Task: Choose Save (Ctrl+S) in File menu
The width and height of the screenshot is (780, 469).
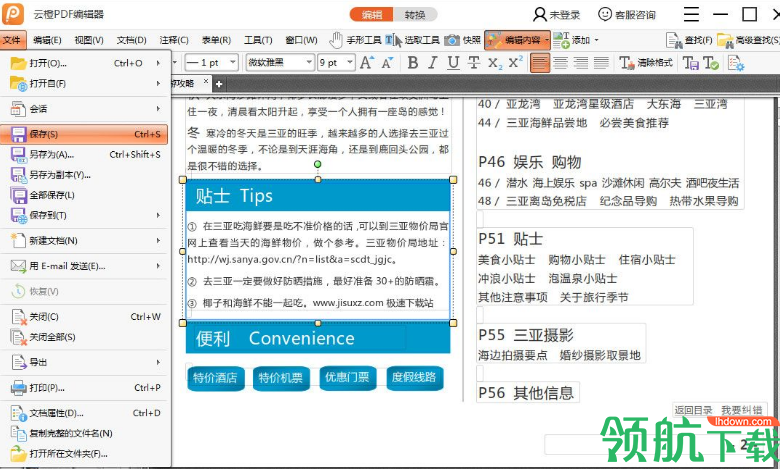Action: pos(85,134)
